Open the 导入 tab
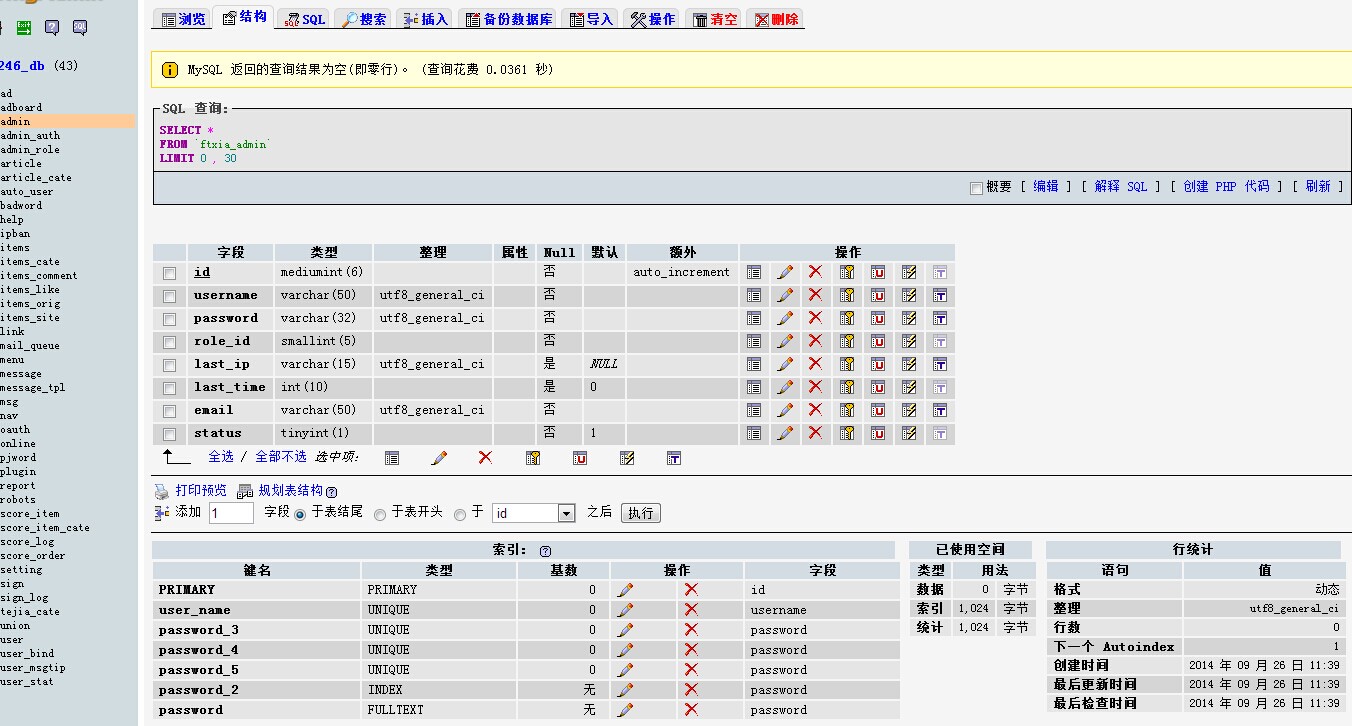The width and height of the screenshot is (1352, 726). coord(589,19)
